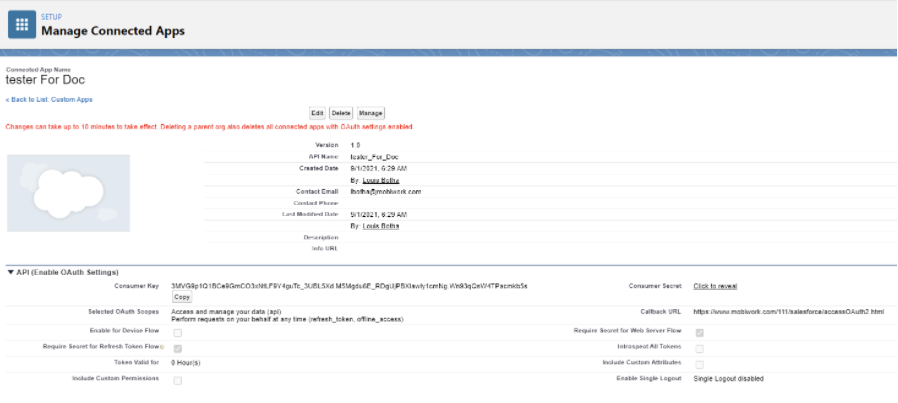Toggle Require Secret for Refresh Token Flow
The image size is (898, 403).
[178, 348]
